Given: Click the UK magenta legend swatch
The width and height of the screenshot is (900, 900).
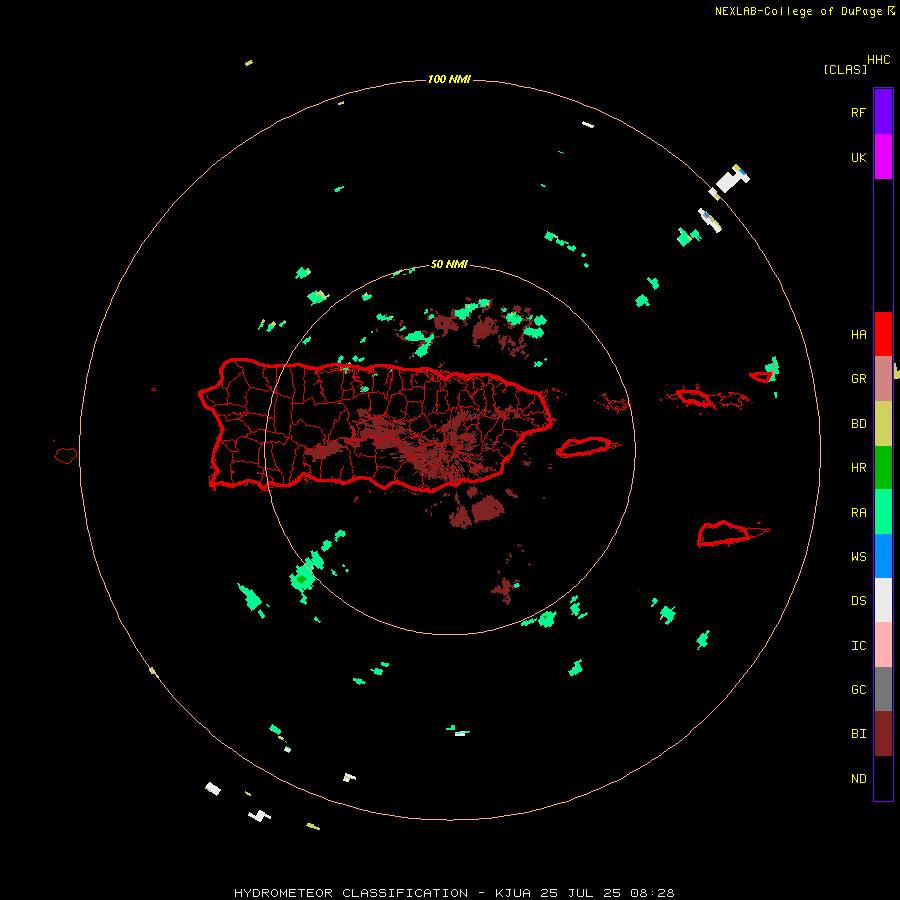Looking at the screenshot, I should pos(883,156).
